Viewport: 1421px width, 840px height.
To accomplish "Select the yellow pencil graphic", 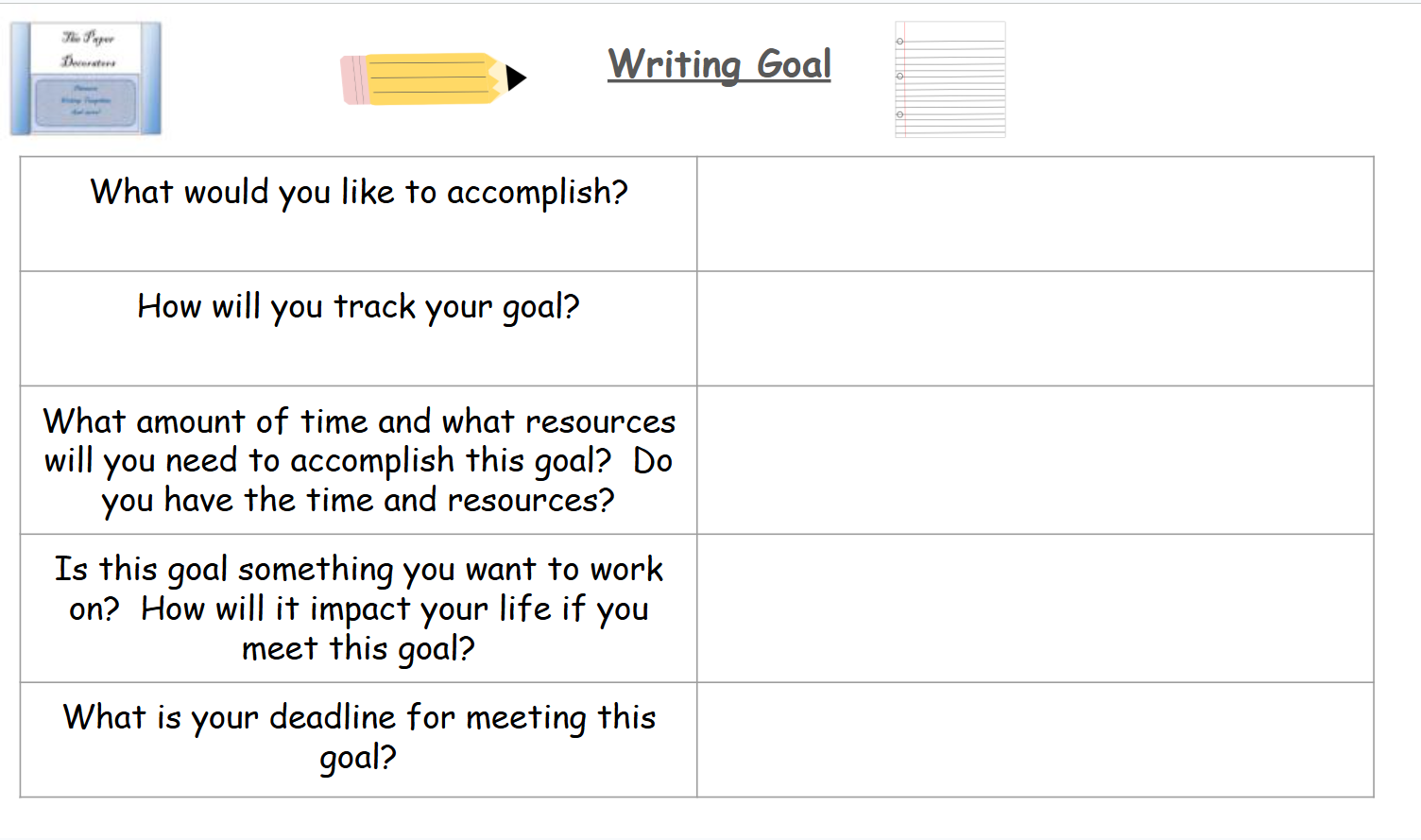I will click(x=430, y=78).
